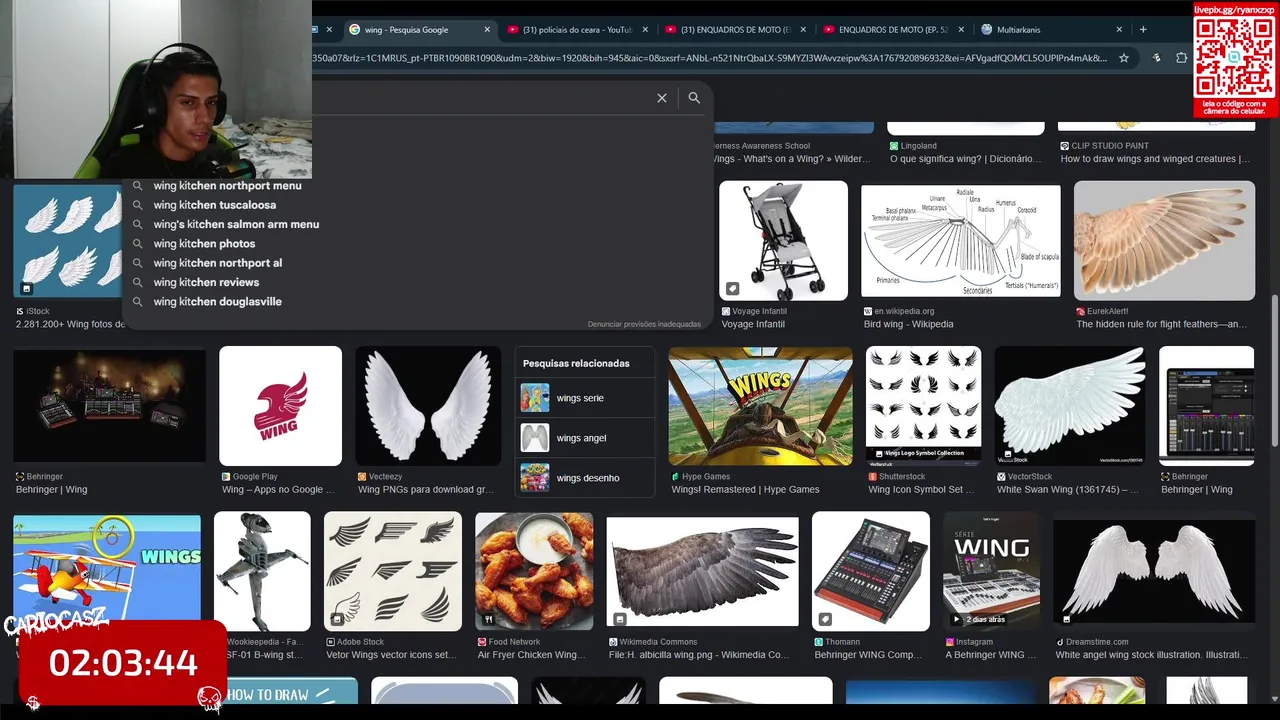Select suggestion 'wing kitchen northport al'
Image resolution: width=1280 pixels, height=720 pixels.
click(x=218, y=263)
